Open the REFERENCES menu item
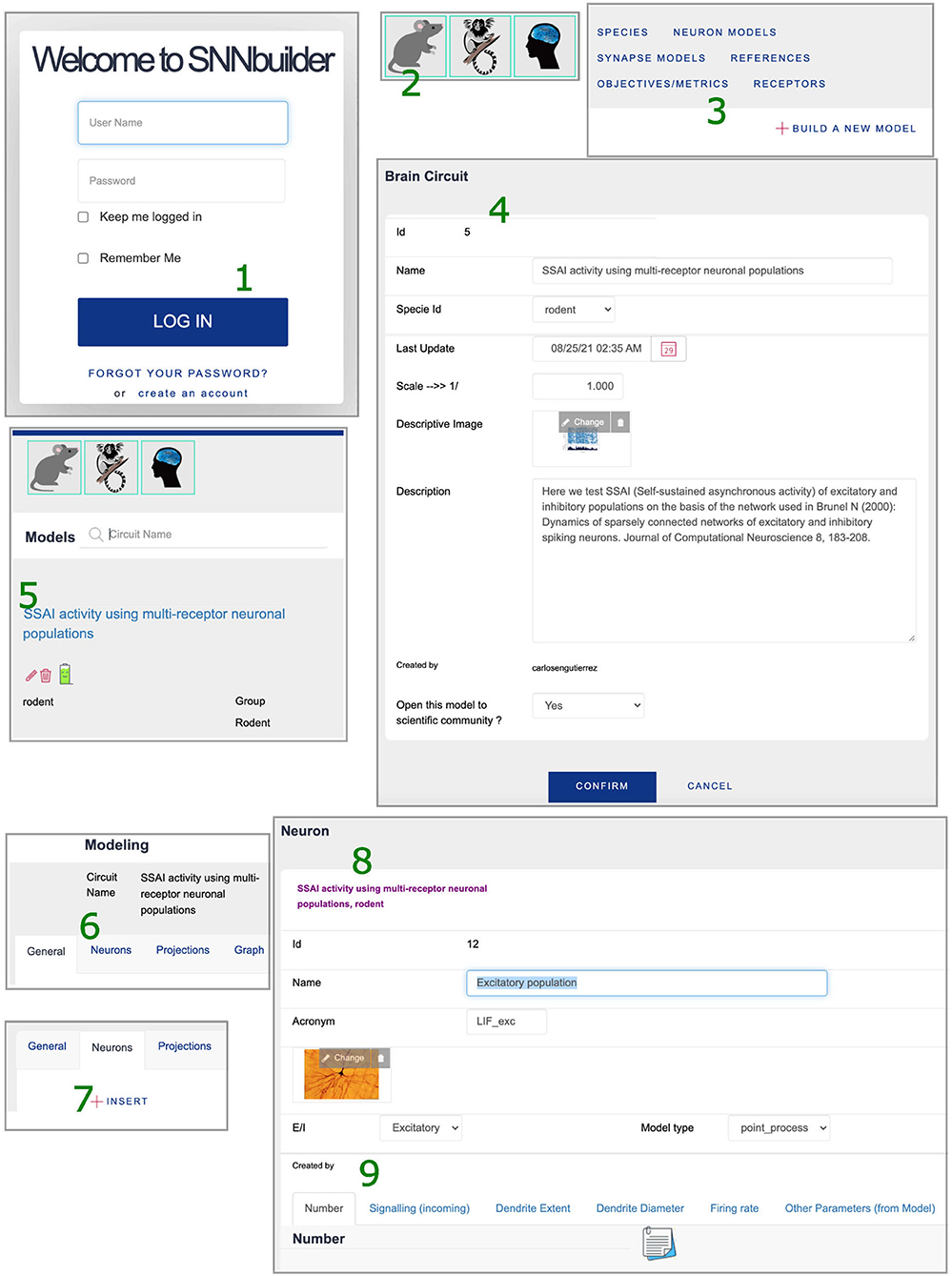Screen dimensions: 952x1276 (770, 58)
